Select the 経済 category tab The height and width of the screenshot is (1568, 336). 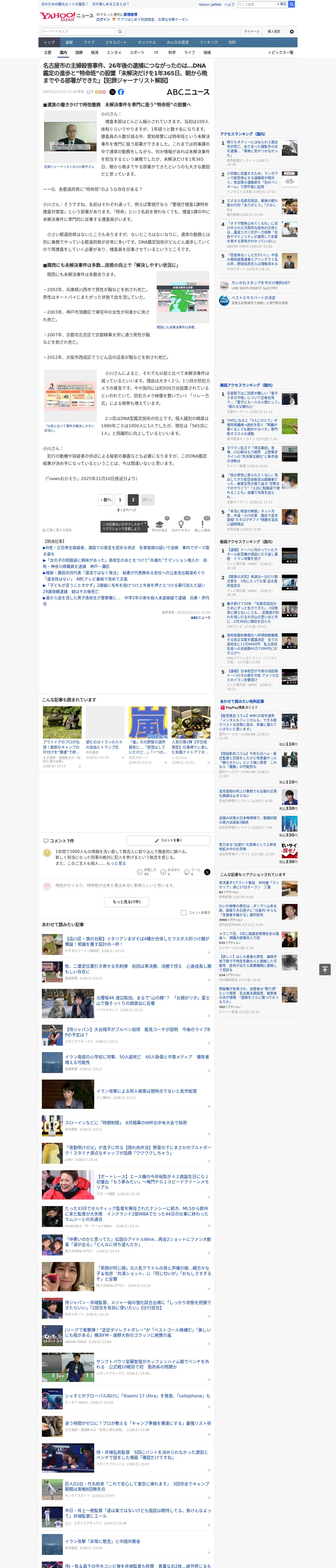(94, 52)
